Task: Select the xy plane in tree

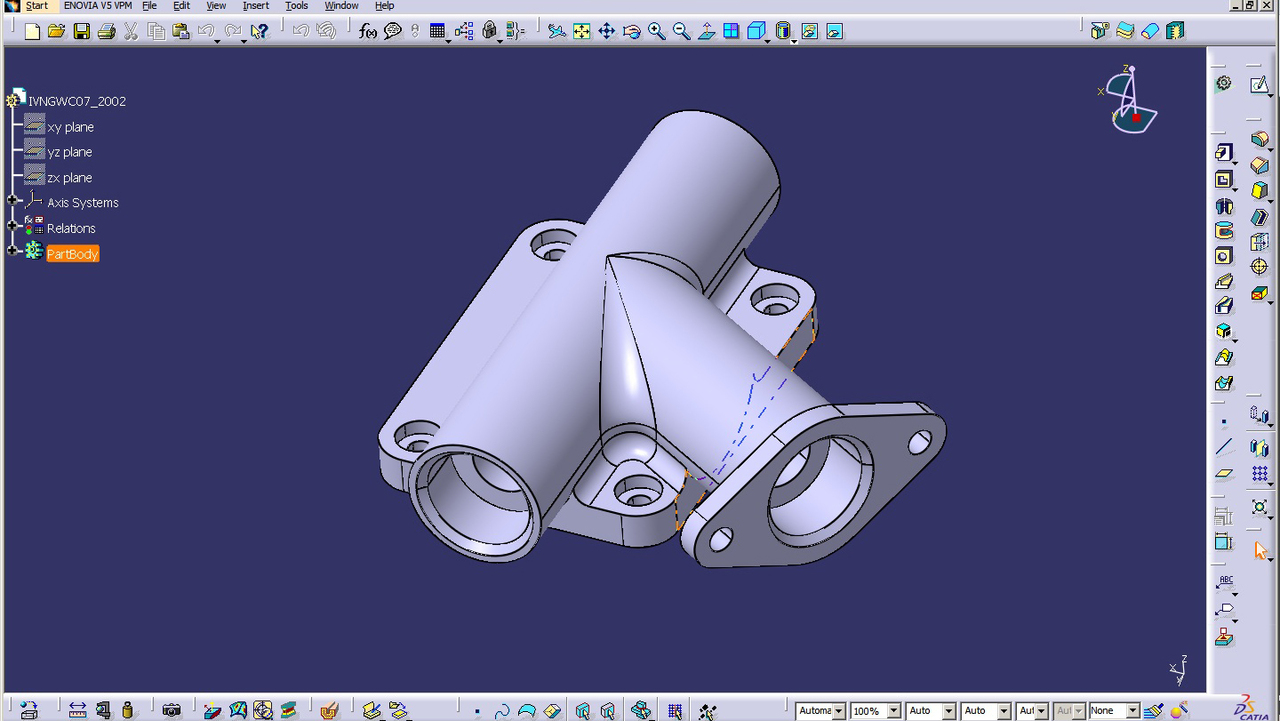Action: 70,127
